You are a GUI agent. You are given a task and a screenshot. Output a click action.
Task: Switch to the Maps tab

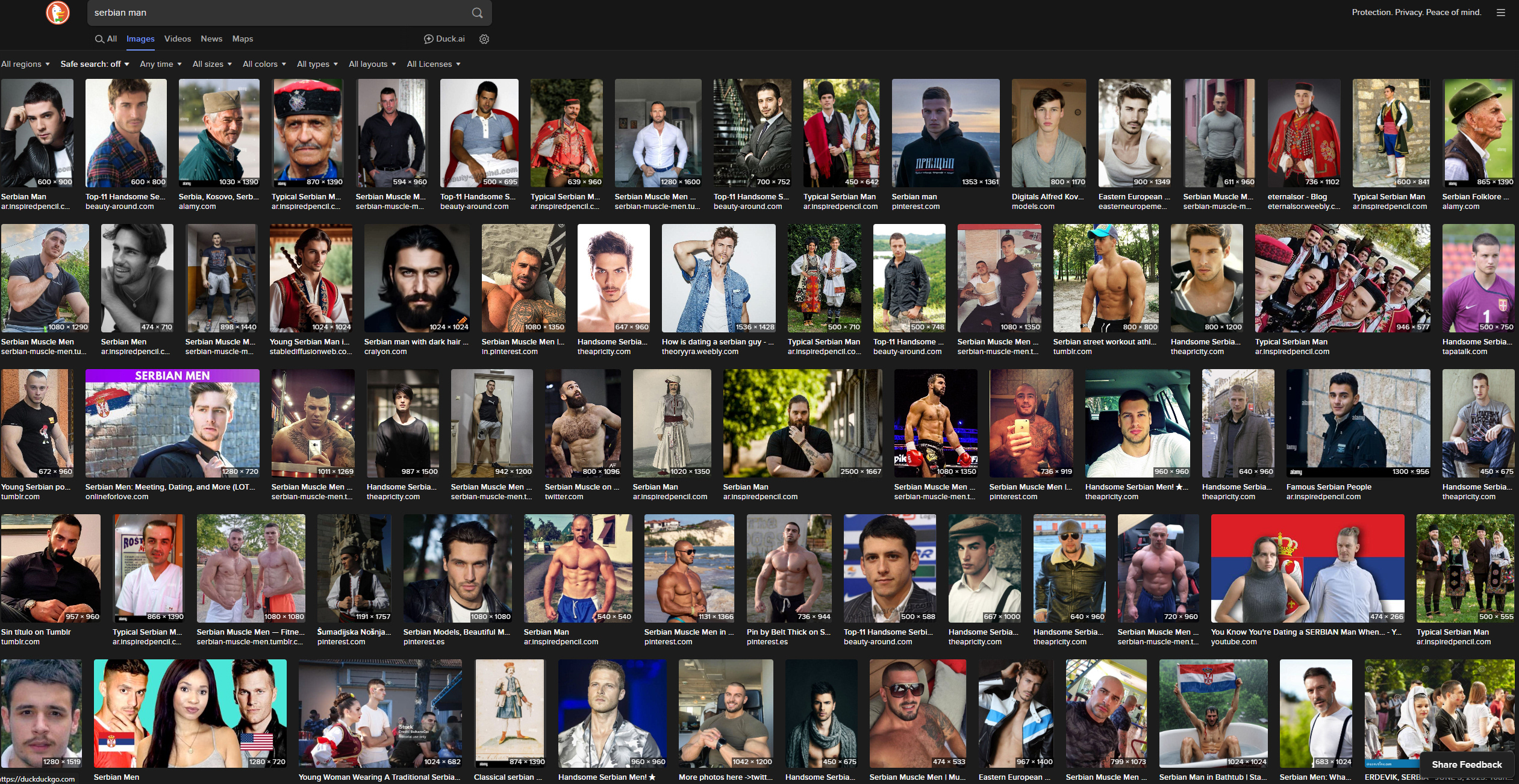(x=243, y=39)
